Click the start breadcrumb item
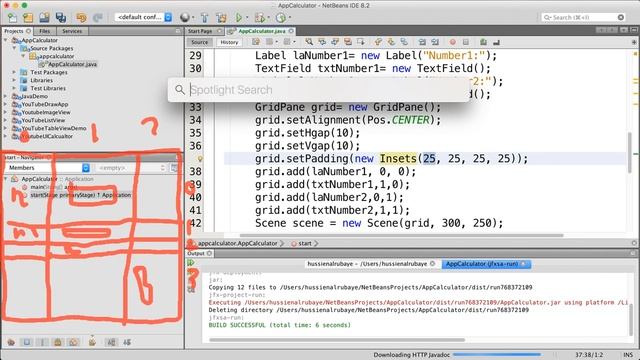This screenshot has width=640, height=360. click(x=304, y=243)
